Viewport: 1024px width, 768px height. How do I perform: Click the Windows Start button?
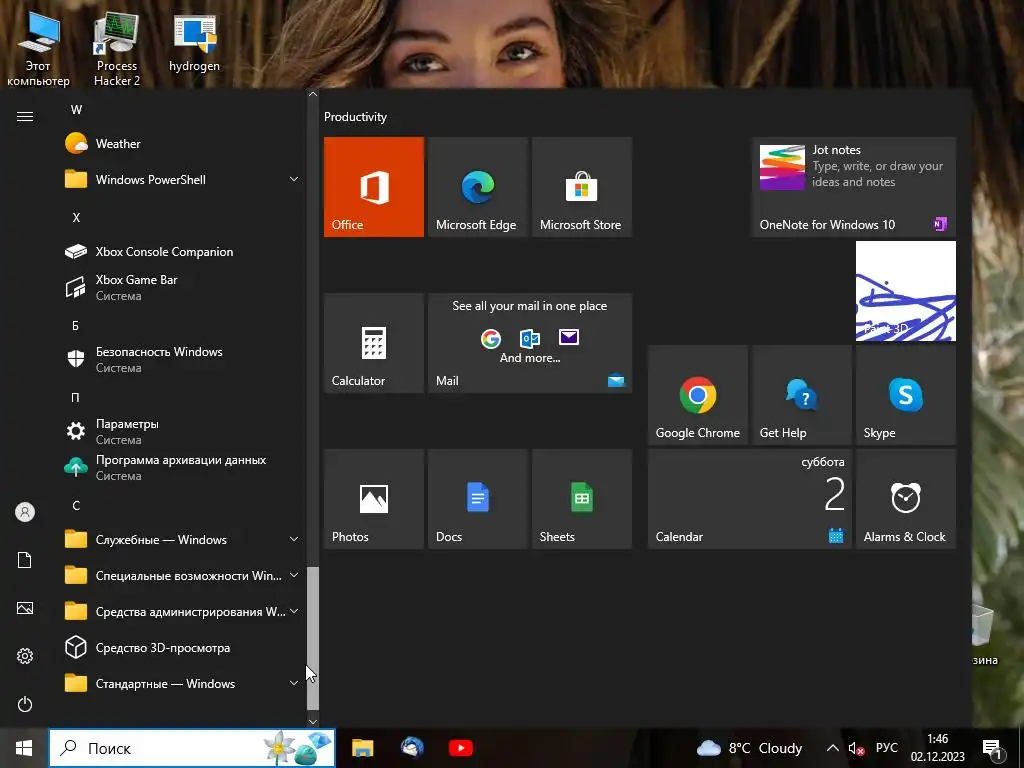click(x=24, y=748)
